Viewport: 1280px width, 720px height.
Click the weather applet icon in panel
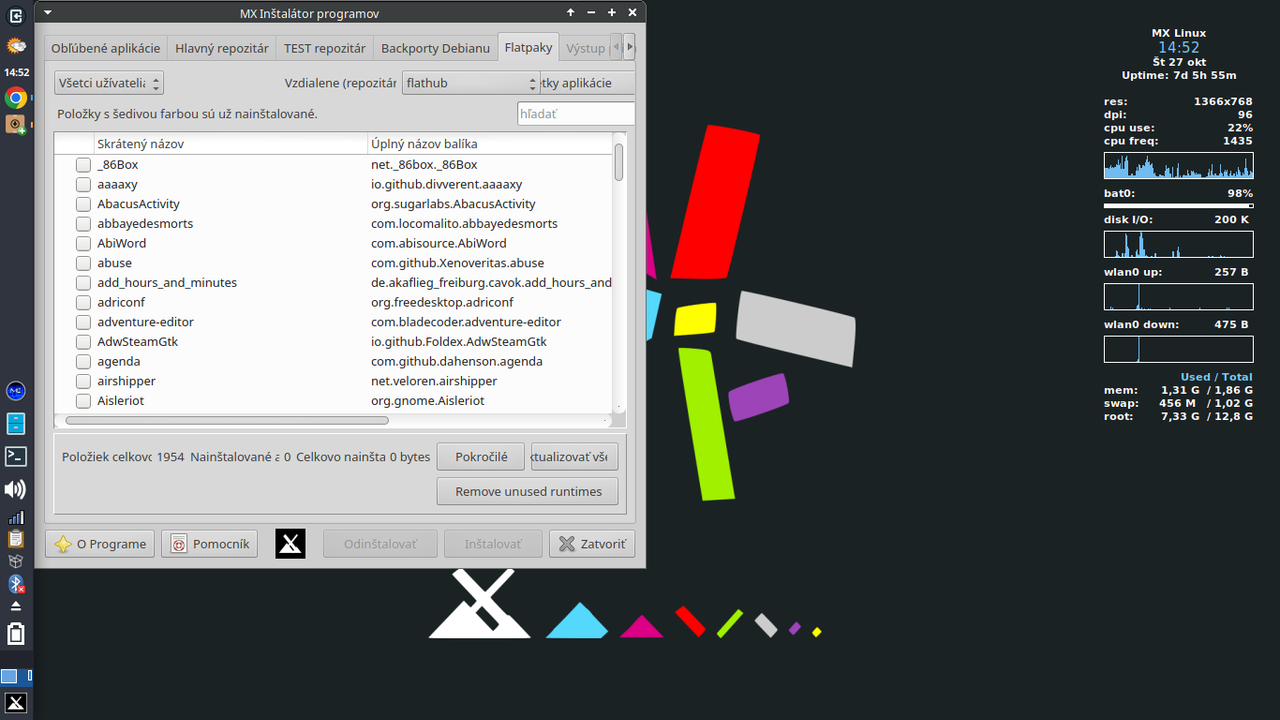pos(16,46)
